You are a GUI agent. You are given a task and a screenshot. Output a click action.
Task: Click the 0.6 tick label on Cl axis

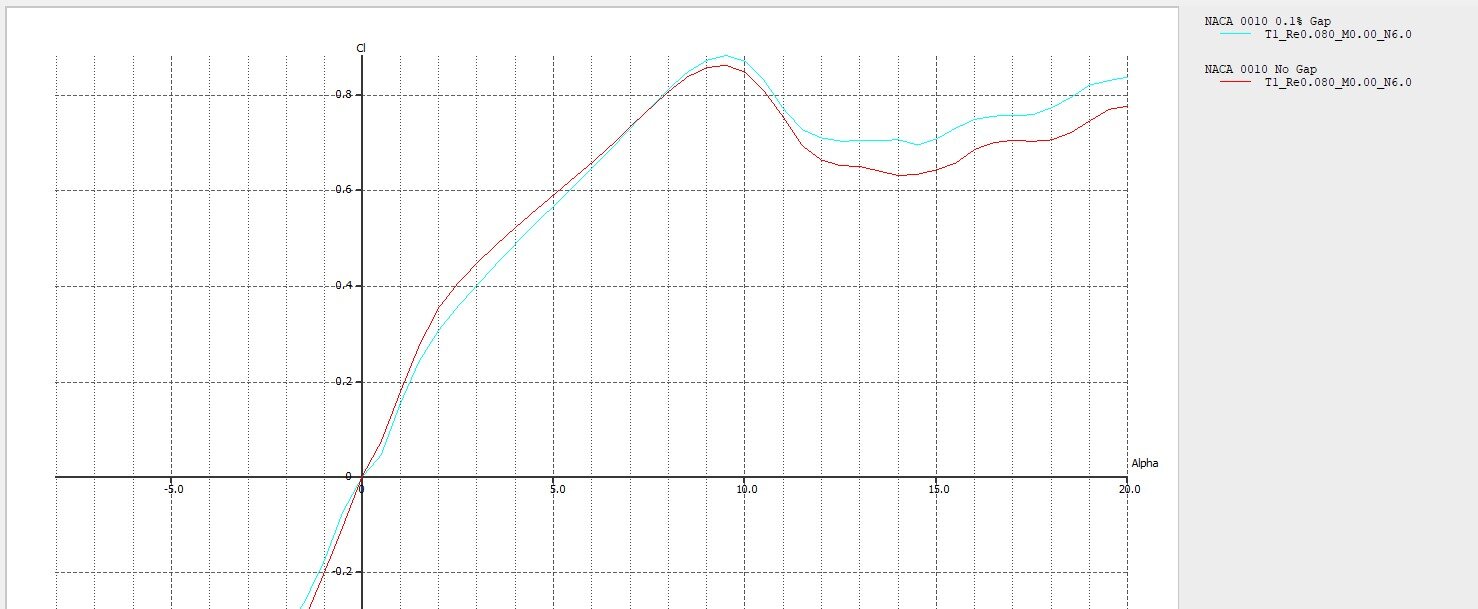pyautogui.click(x=346, y=190)
